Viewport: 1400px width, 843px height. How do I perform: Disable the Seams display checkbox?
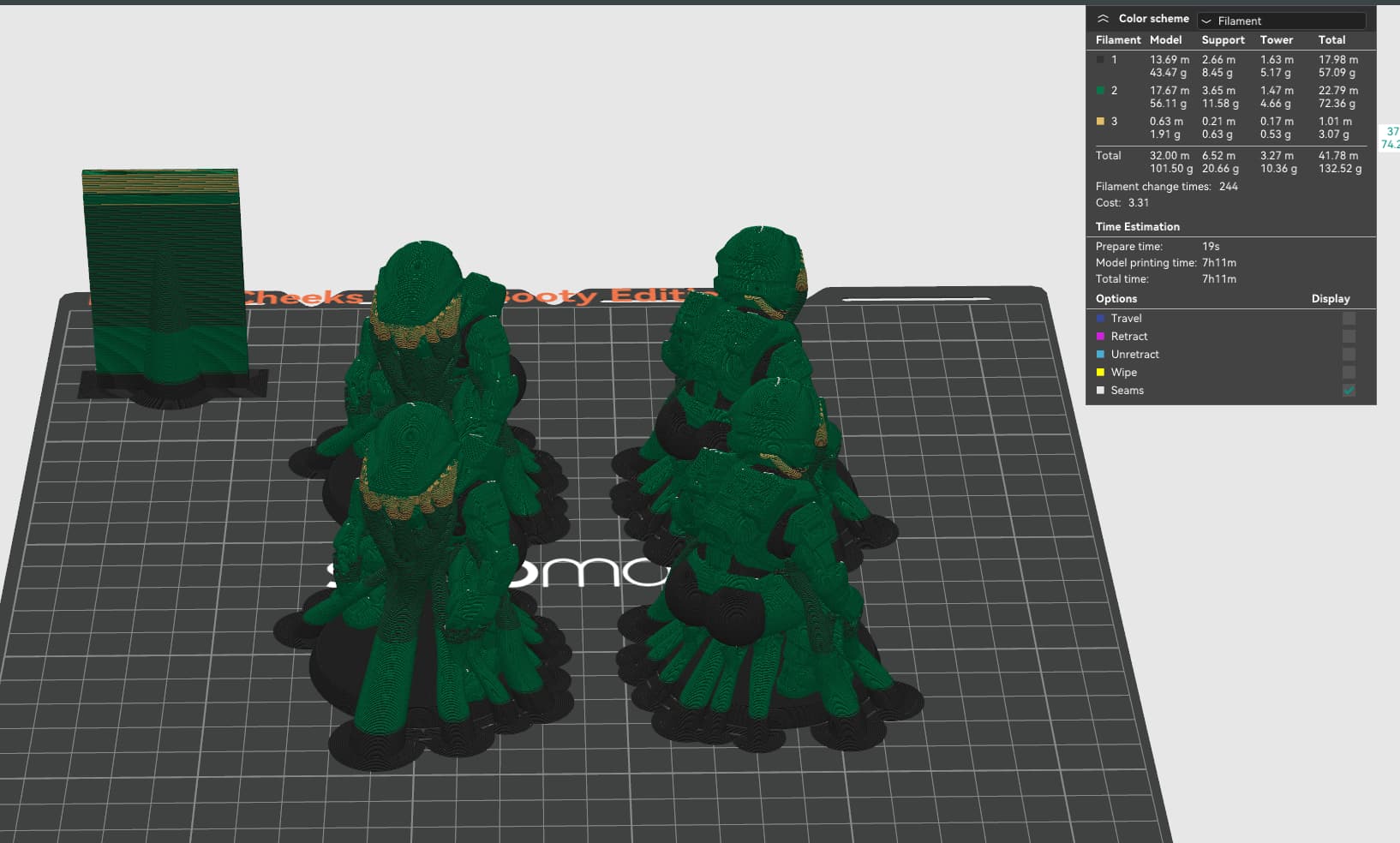pyautogui.click(x=1349, y=390)
